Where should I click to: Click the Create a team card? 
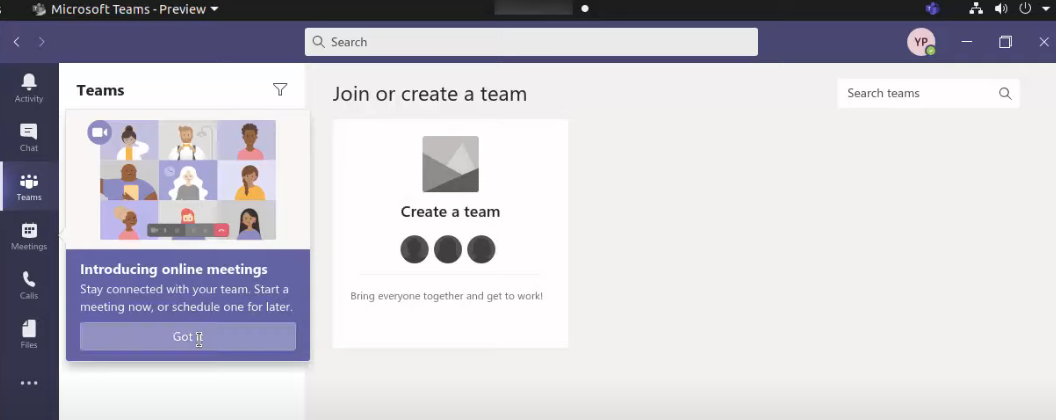click(x=450, y=233)
